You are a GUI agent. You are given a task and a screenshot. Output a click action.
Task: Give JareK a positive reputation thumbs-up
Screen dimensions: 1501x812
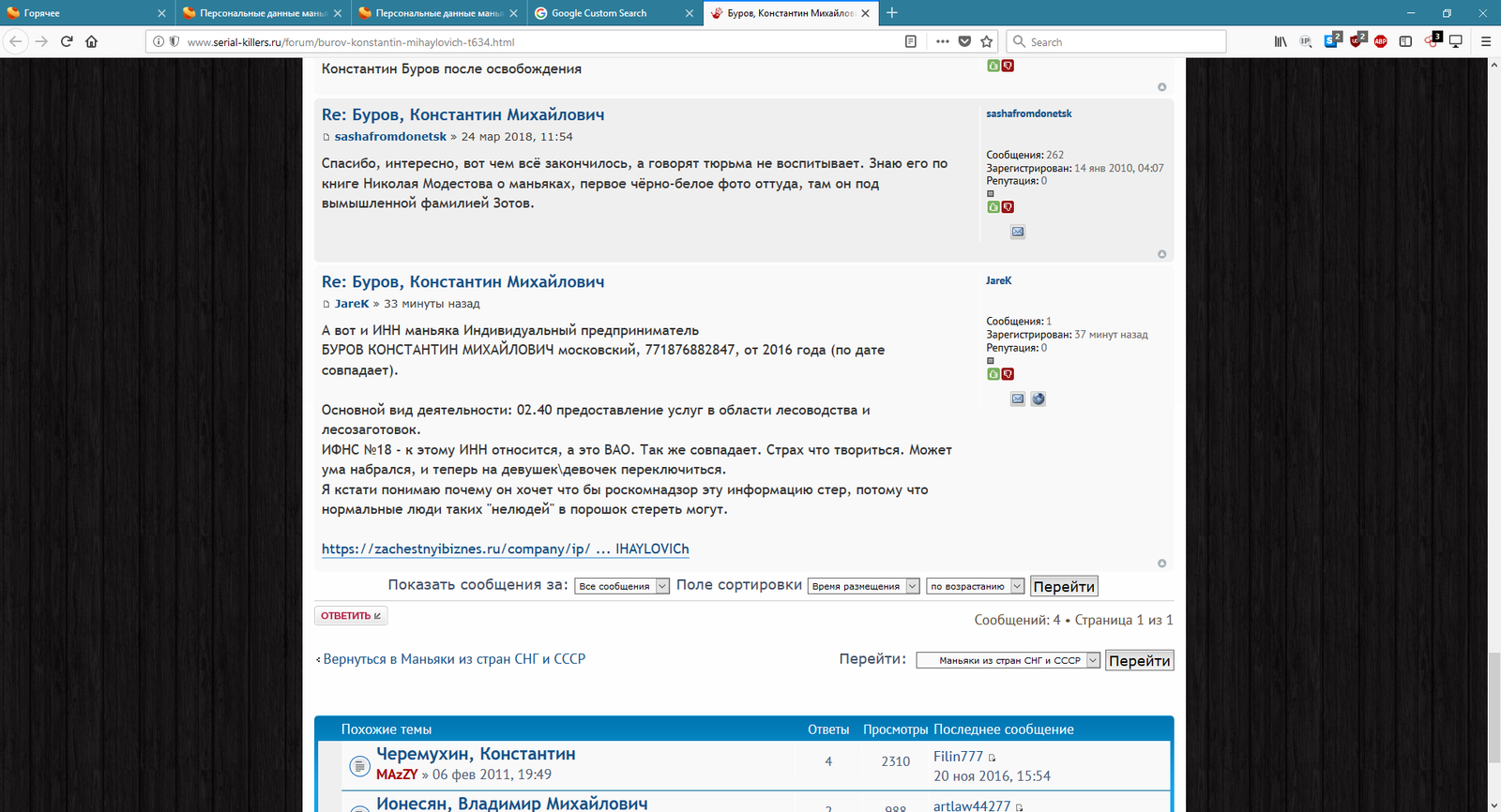click(993, 374)
